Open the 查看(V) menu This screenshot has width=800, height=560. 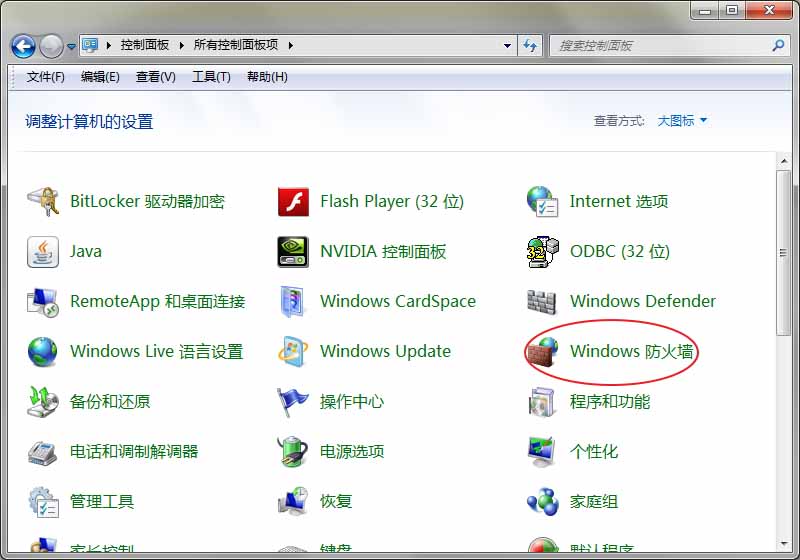[156, 77]
